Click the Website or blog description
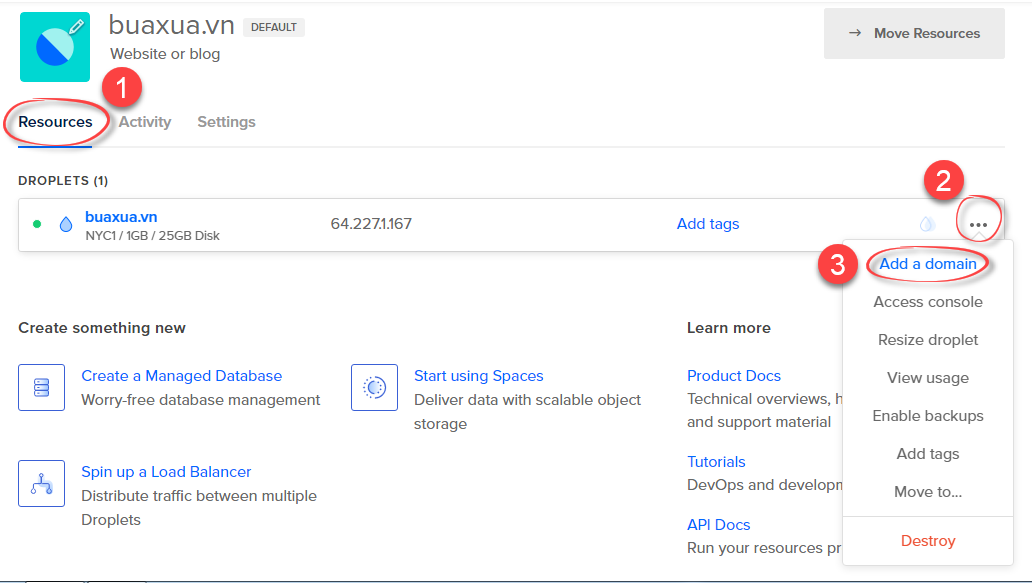 click(x=165, y=54)
